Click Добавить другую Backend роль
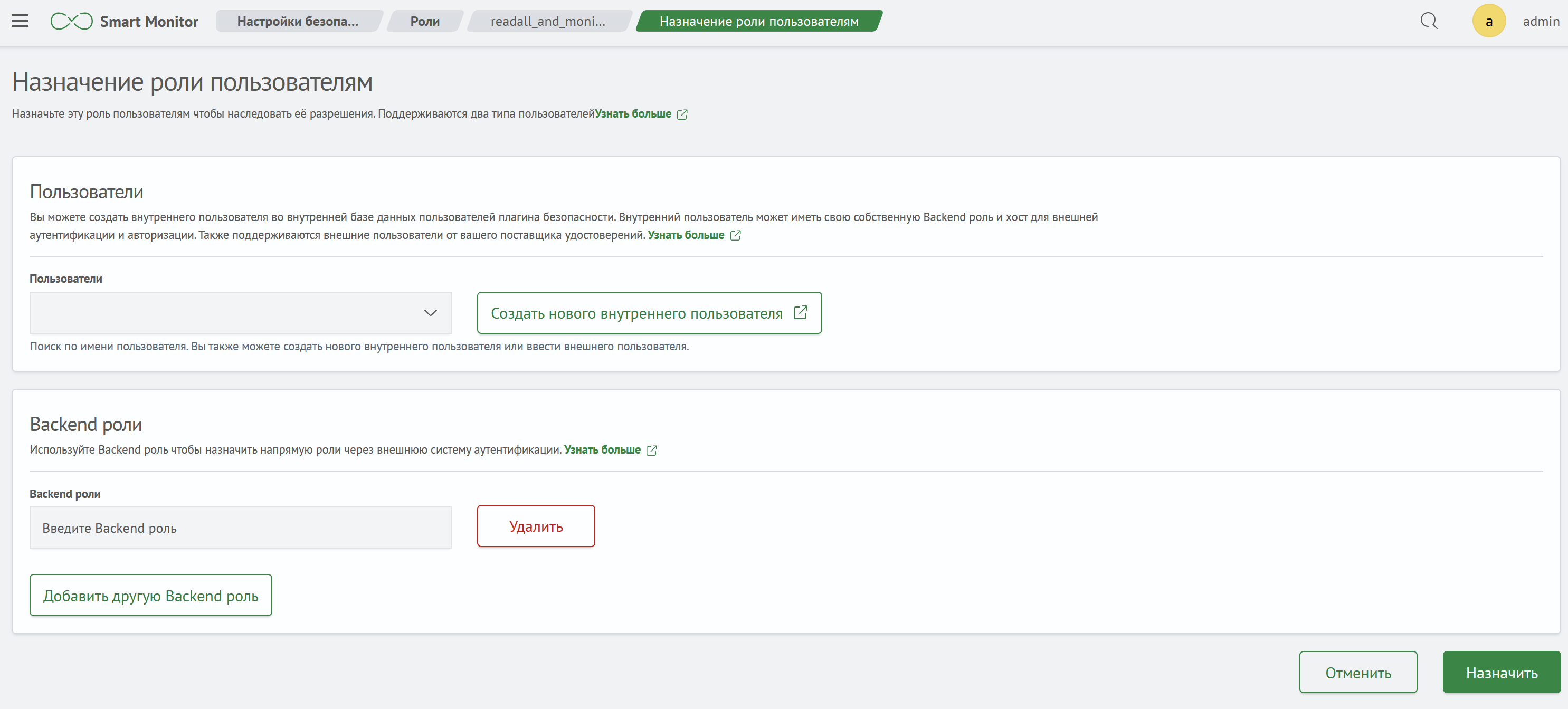The image size is (1568, 709). tap(150, 596)
